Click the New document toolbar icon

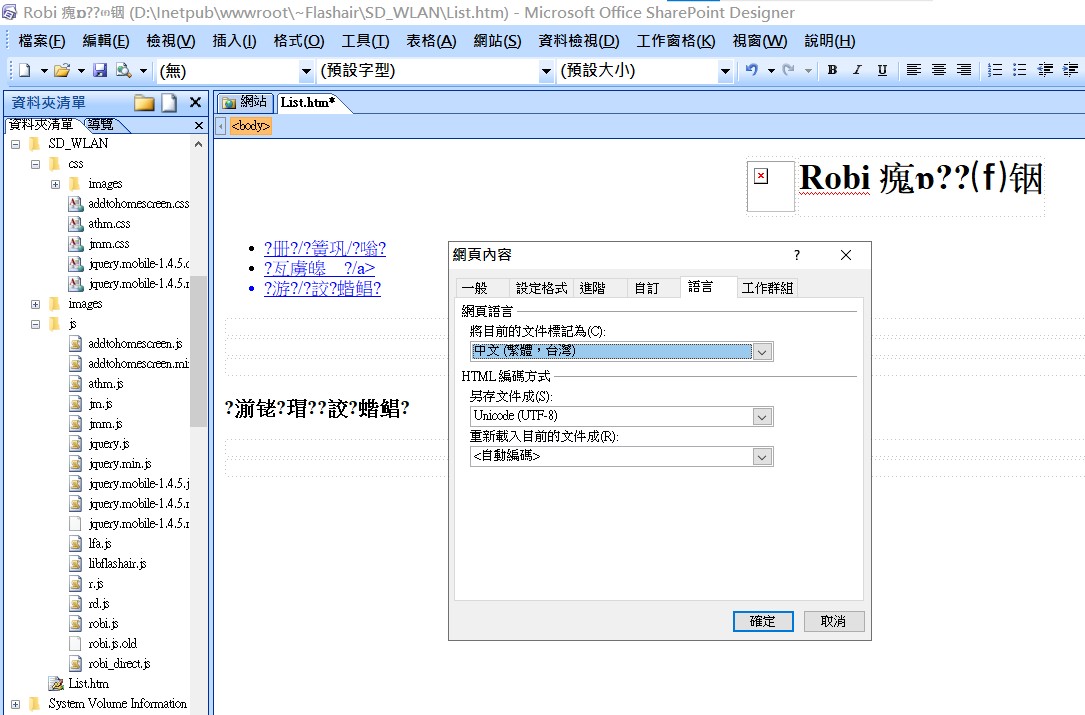25,70
